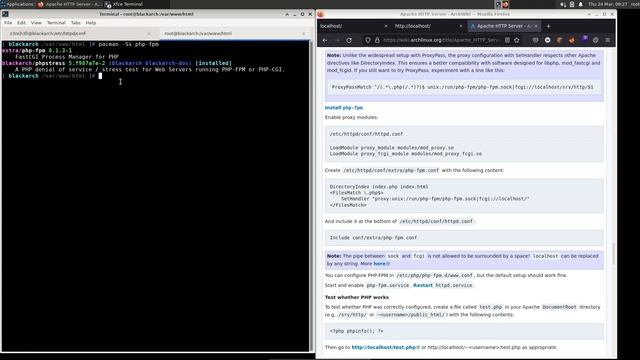Click the clock showing Thu 24 Mar
The height and width of the screenshot is (360, 640).
click(607, 4)
